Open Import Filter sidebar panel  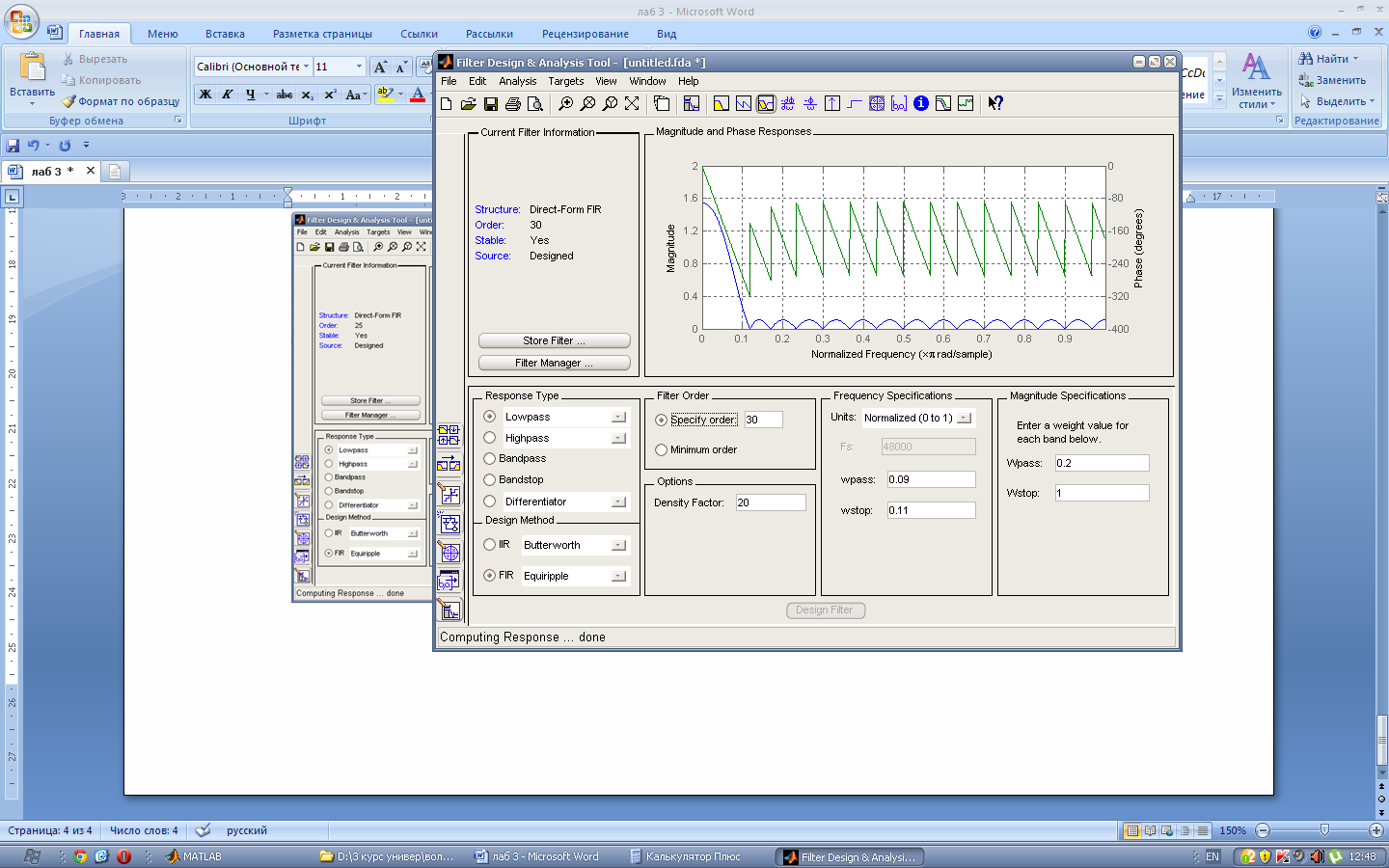pyautogui.click(x=449, y=582)
